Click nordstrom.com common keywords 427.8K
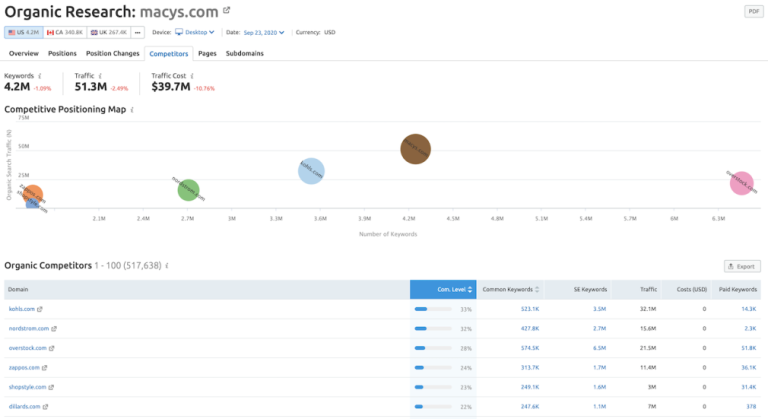Image resolution: width=768 pixels, height=419 pixels. (530, 329)
